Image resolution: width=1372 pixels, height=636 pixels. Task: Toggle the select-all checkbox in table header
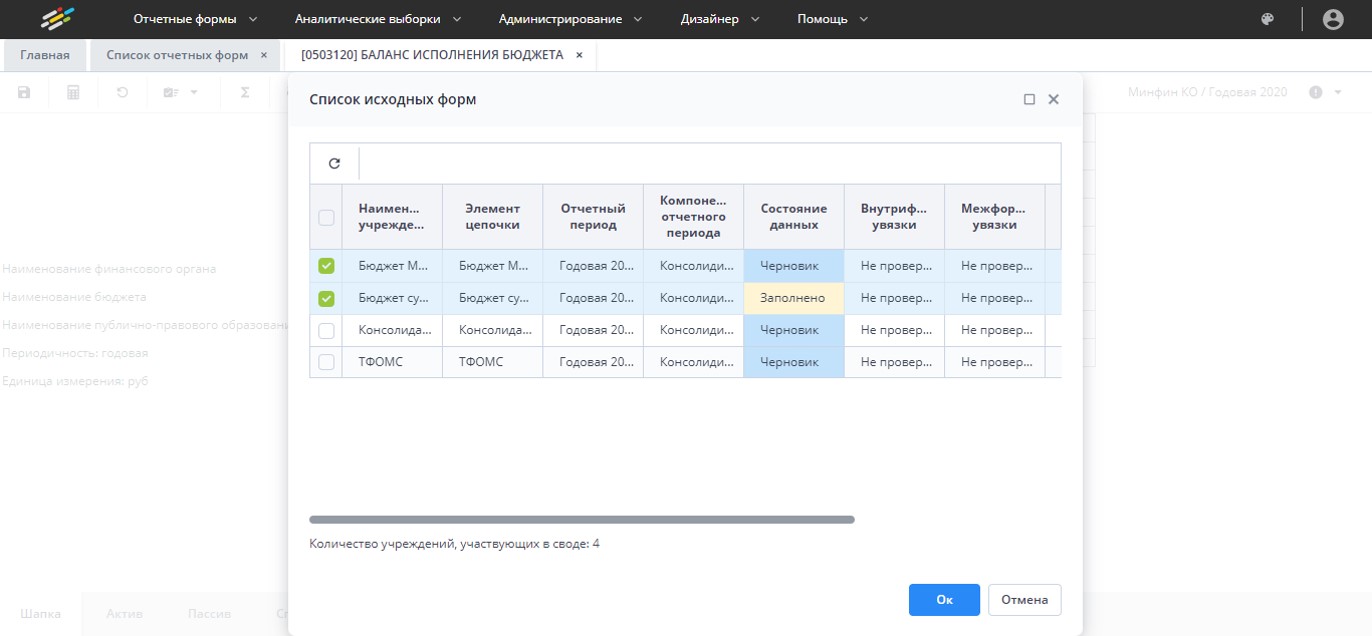pos(326,217)
